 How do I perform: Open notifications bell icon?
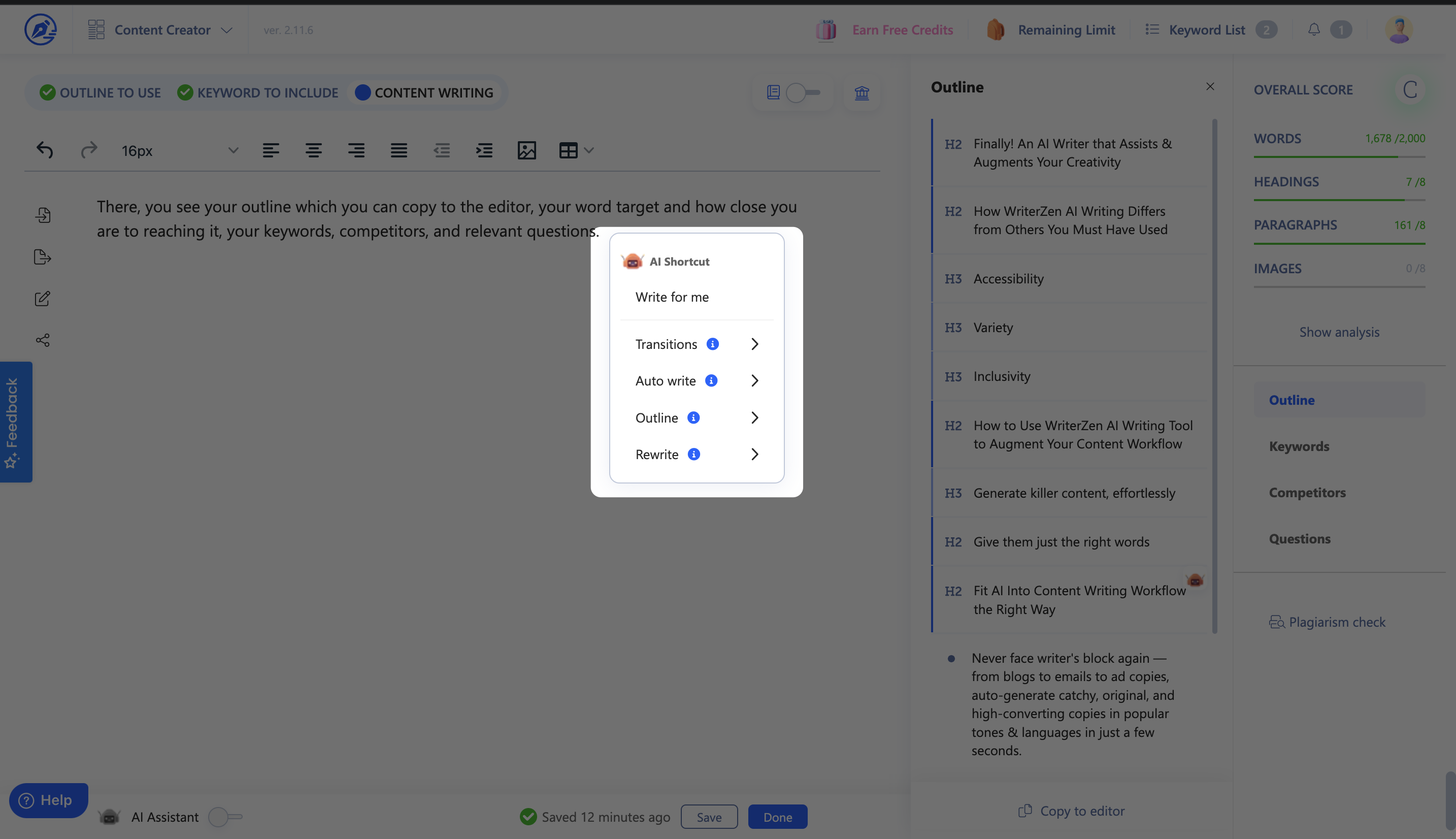(1314, 29)
